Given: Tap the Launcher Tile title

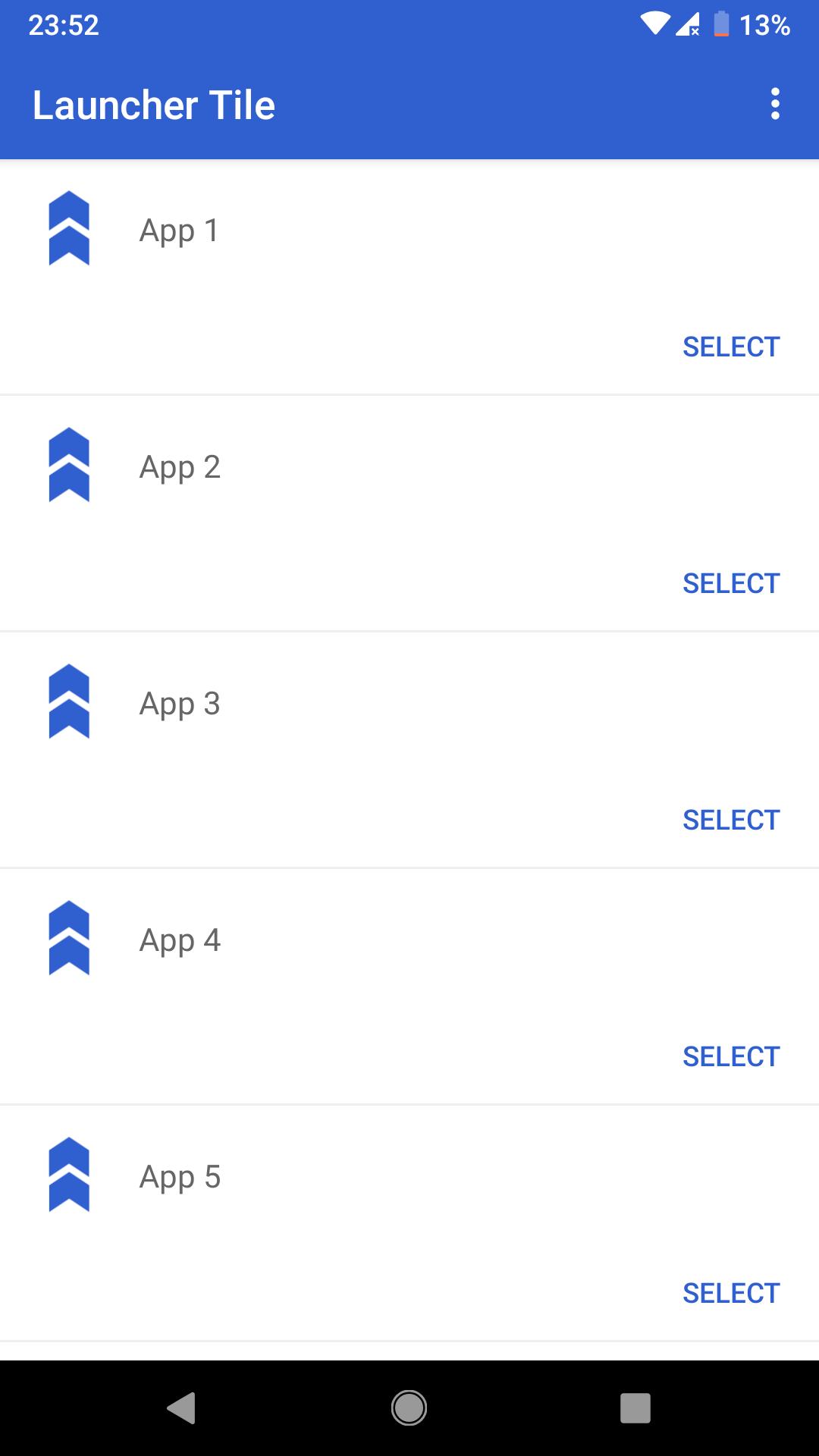Looking at the screenshot, I should coord(153,105).
